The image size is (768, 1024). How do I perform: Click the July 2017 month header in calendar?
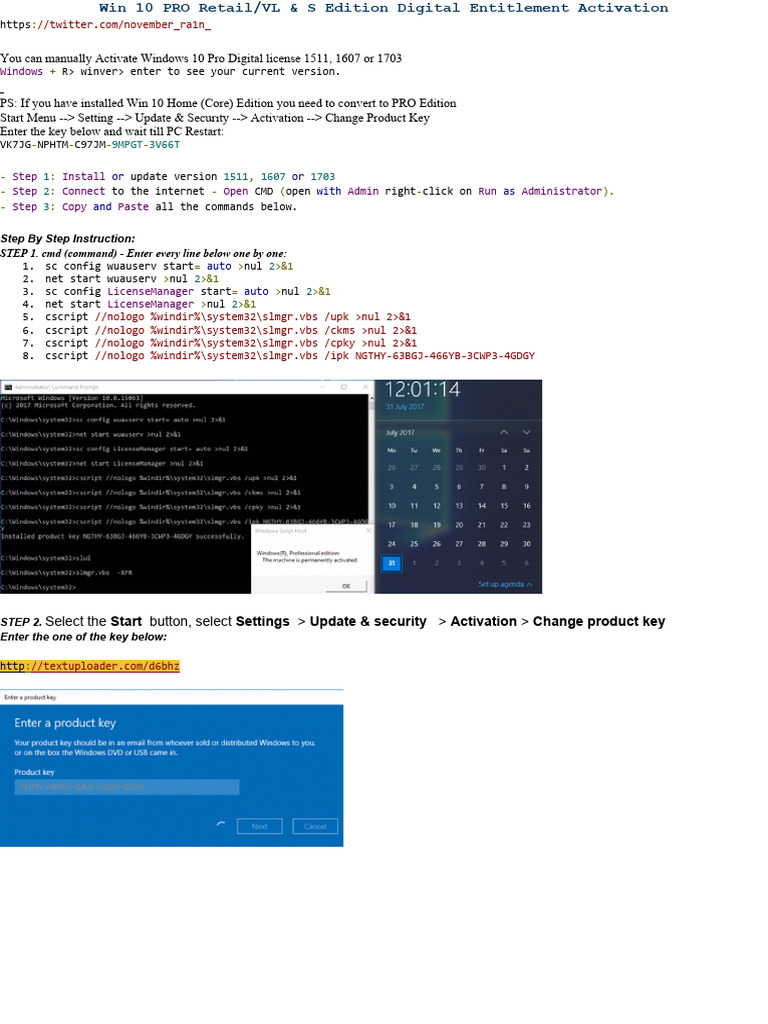(x=400, y=432)
